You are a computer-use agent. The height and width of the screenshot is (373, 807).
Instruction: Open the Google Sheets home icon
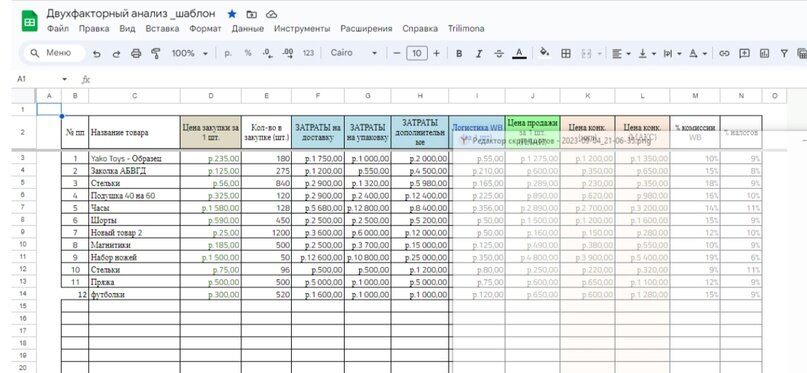click(x=29, y=21)
